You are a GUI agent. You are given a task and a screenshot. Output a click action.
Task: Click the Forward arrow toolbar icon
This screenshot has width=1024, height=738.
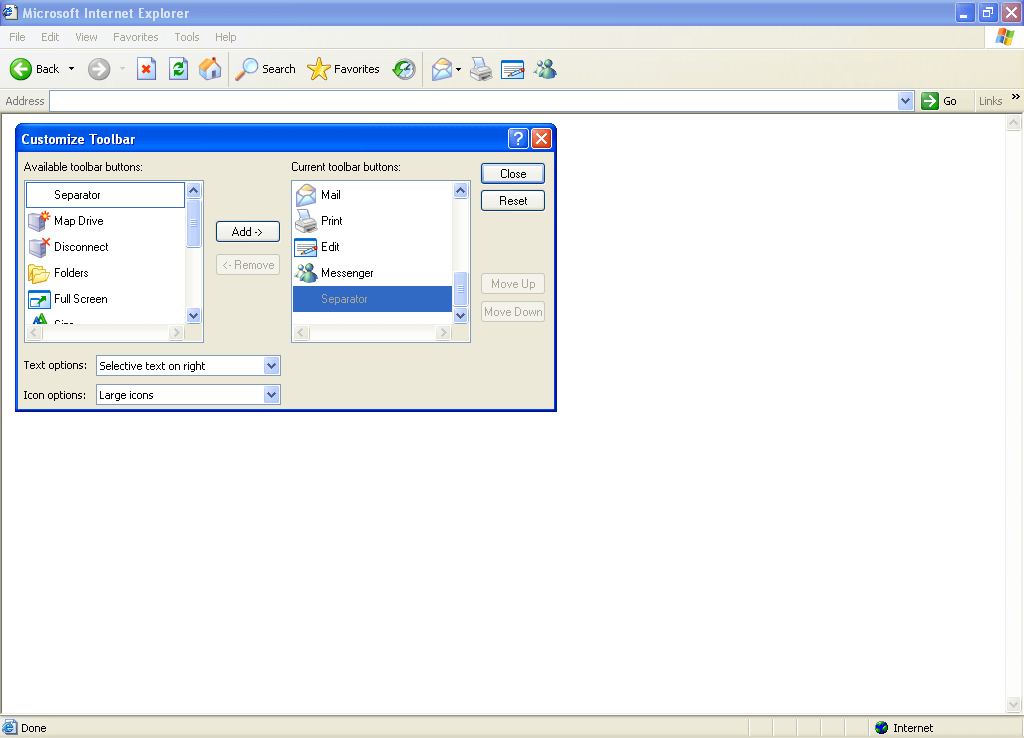[99, 69]
